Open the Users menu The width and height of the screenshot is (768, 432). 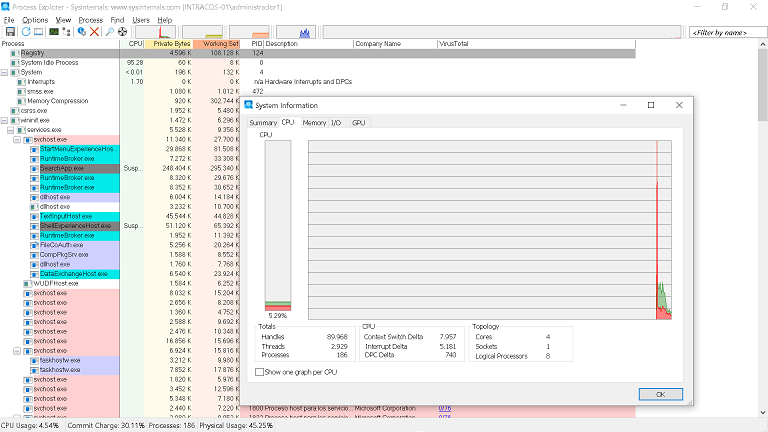(x=141, y=20)
